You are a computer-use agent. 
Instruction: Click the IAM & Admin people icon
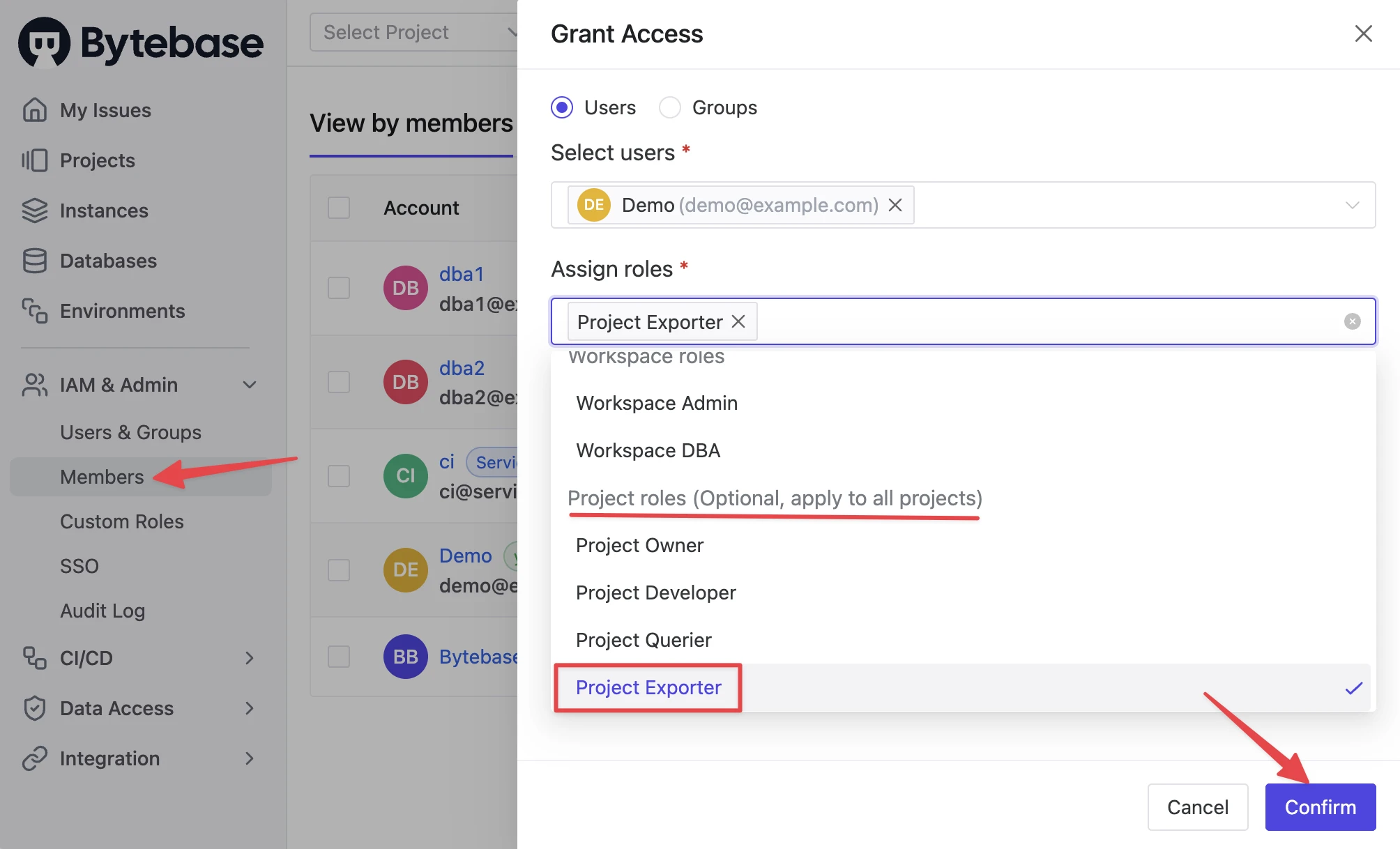tap(34, 385)
